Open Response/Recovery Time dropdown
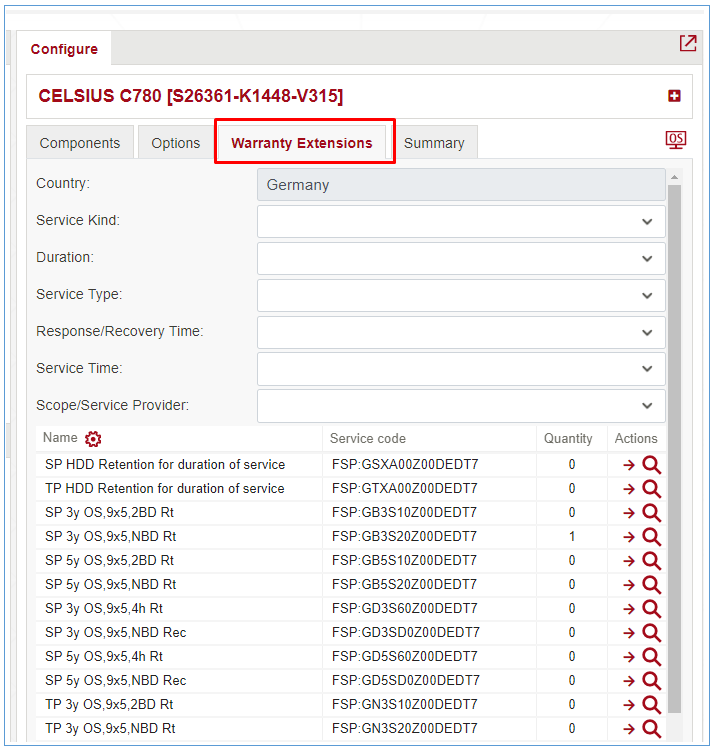This screenshot has width=714, height=751. pyautogui.click(x=461, y=332)
